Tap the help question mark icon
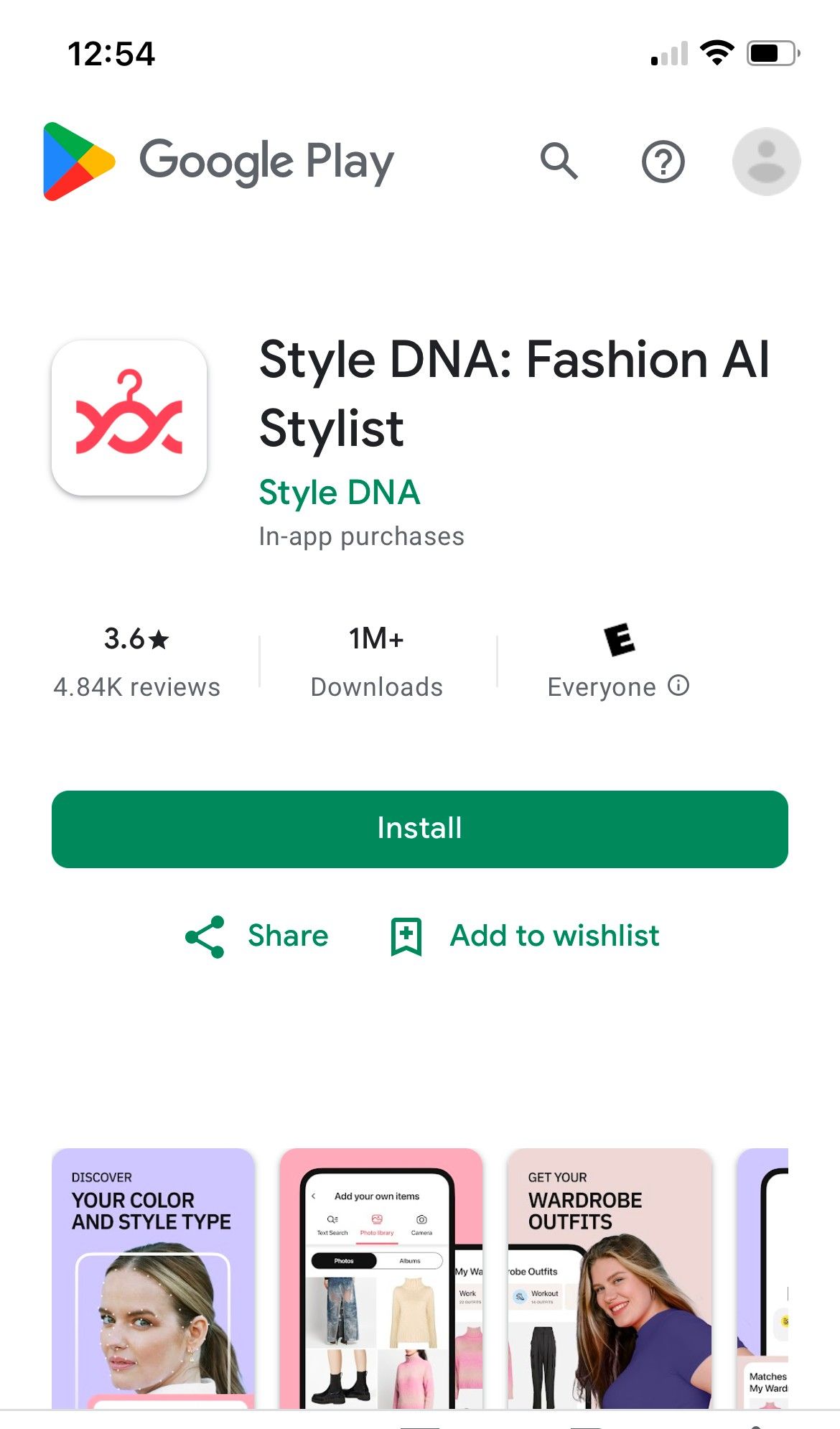Screen dimensions: 840x1429 663,162
